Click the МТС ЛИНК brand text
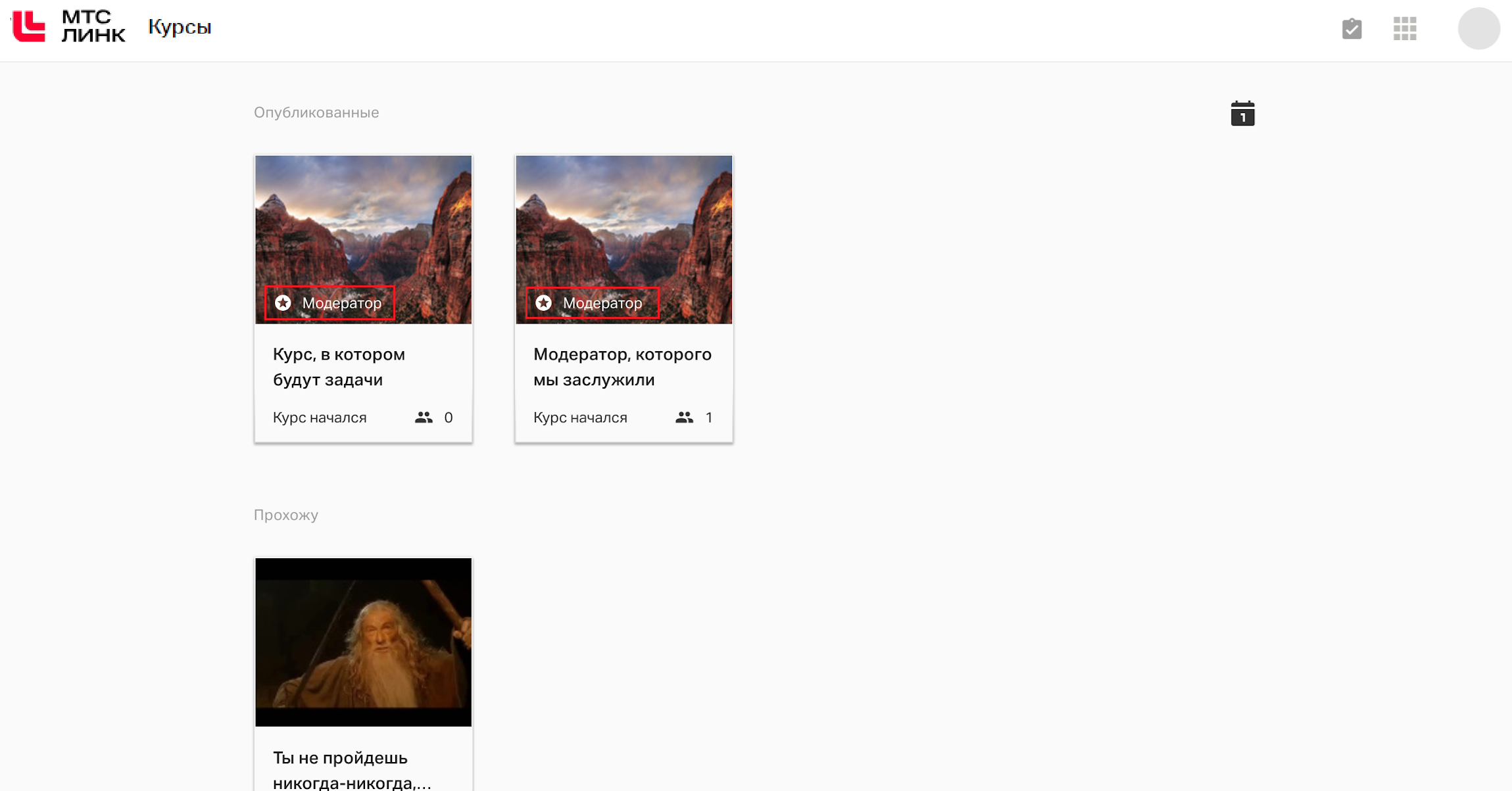The height and width of the screenshot is (791, 1512). [x=93, y=26]
